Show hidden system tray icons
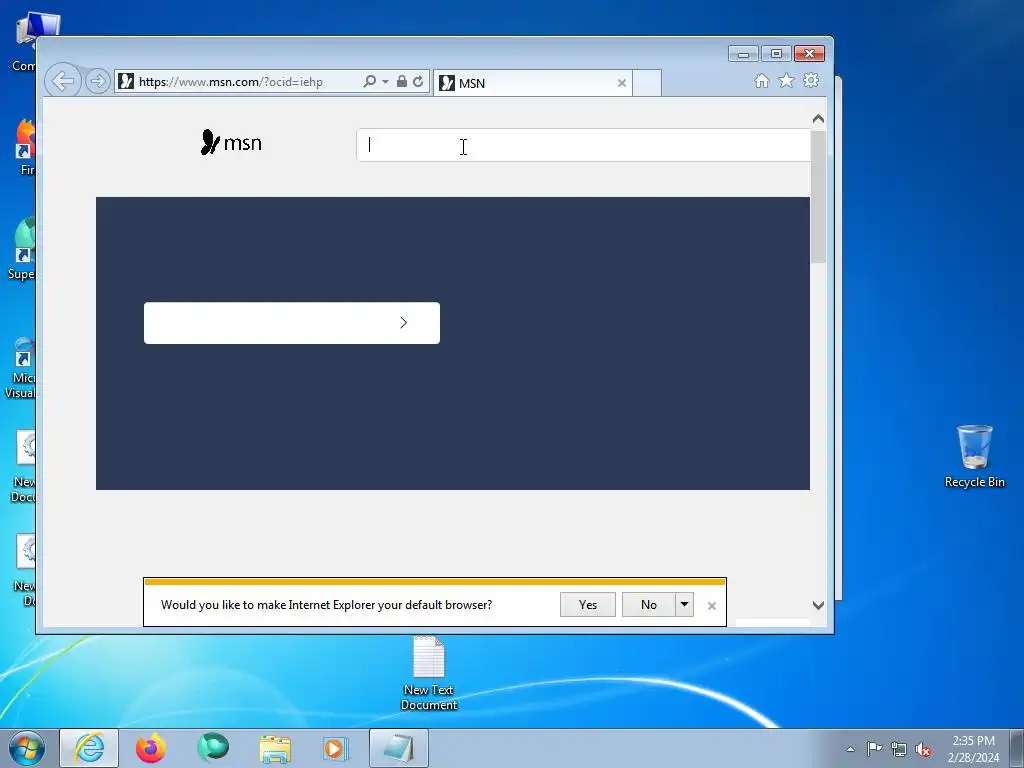This screenshot has height=768, width=1024. (x=850, y=749)
